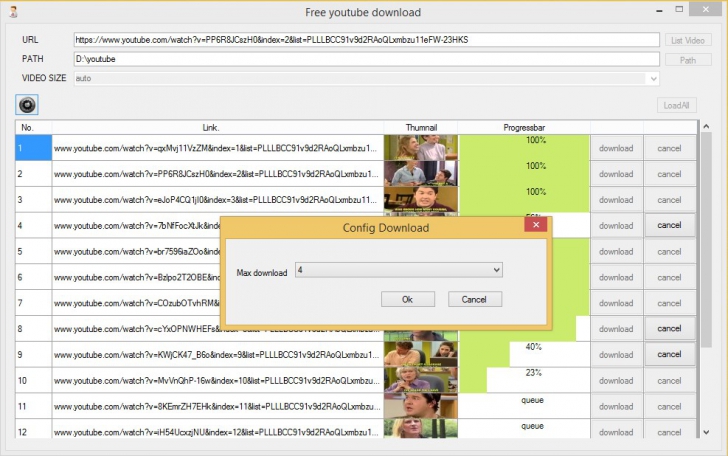Image resolution: width=728 pixels, height=456 pixels.
Task: Click the Path browse button
Action: coord(688,60)
